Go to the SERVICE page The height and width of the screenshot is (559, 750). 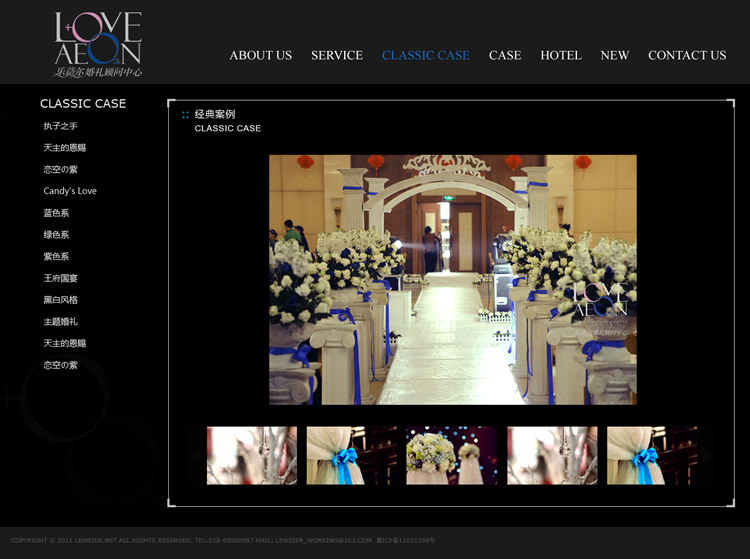click(336, 56)
